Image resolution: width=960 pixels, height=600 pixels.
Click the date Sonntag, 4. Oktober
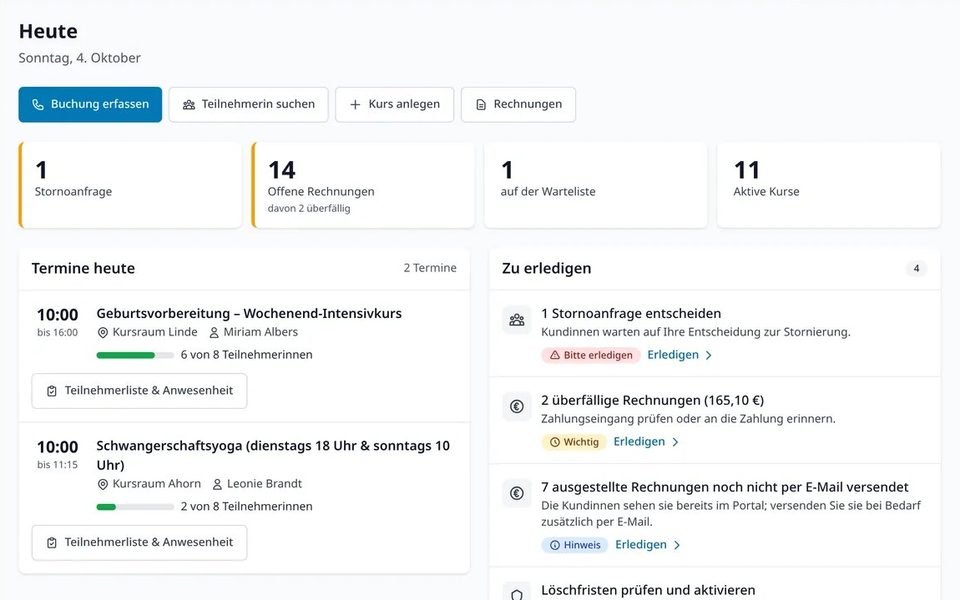[x=80, y=58]
